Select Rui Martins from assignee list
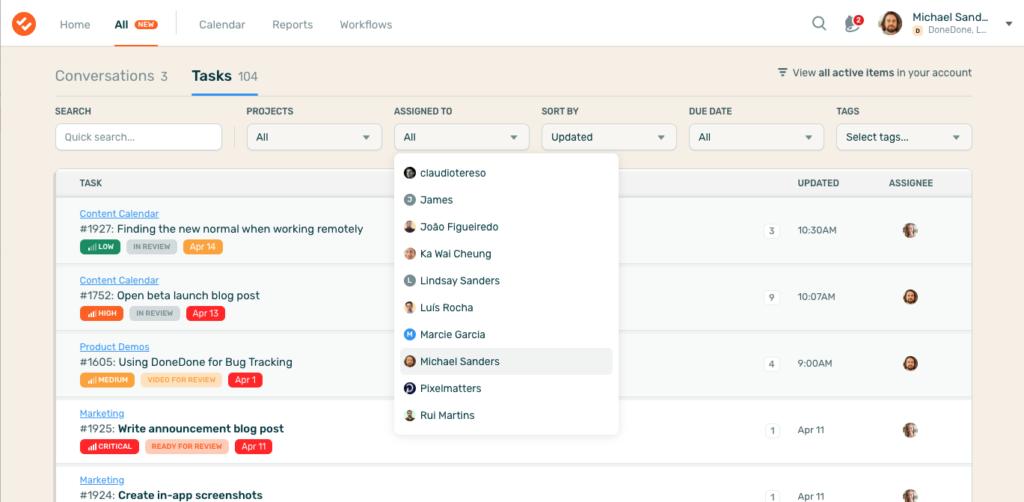The image size is (1024, 502). click(x=506, y=415)
